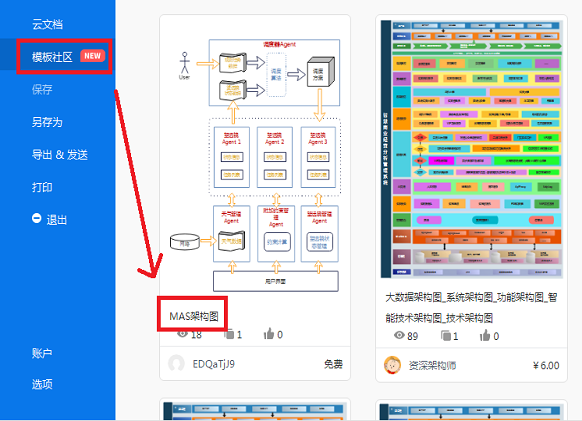582x421 pixels.
Task: Click the 免费 label
Action: pos(333,364)
